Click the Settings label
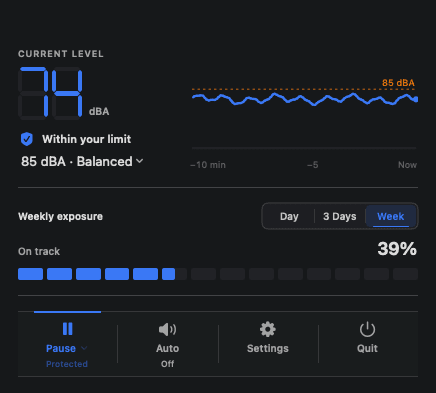This screenshot has height=393, width=436. point(268,348)
